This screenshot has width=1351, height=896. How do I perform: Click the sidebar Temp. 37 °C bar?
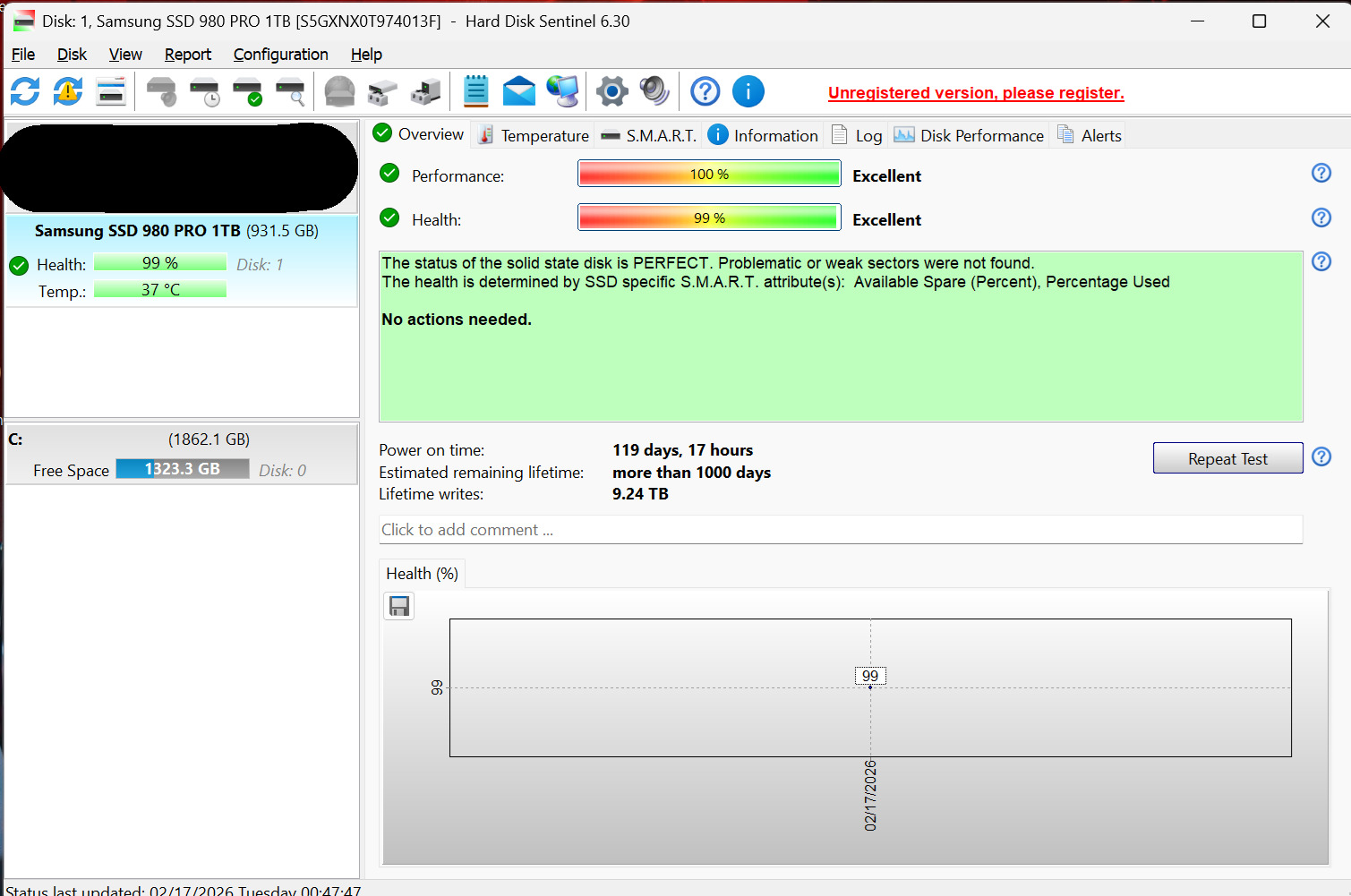(x=160, y=289)
